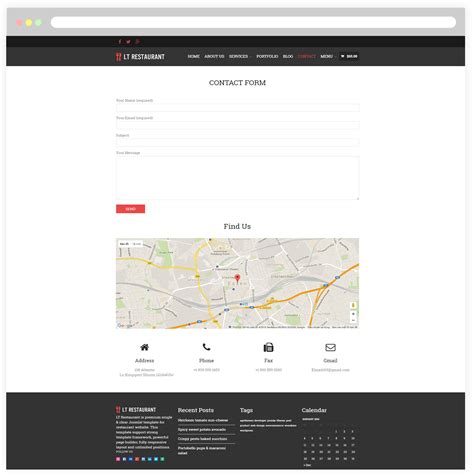Submit the form with red Send button
Viewport: 474px width, 476px height.
(x=130, y=209)
